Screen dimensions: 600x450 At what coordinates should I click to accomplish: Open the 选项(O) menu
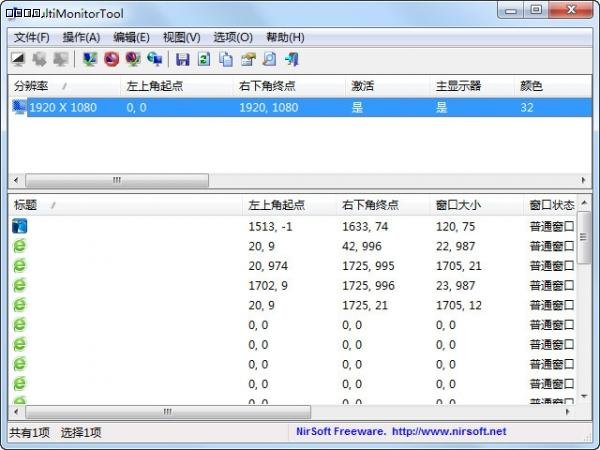tap(233, 38)
